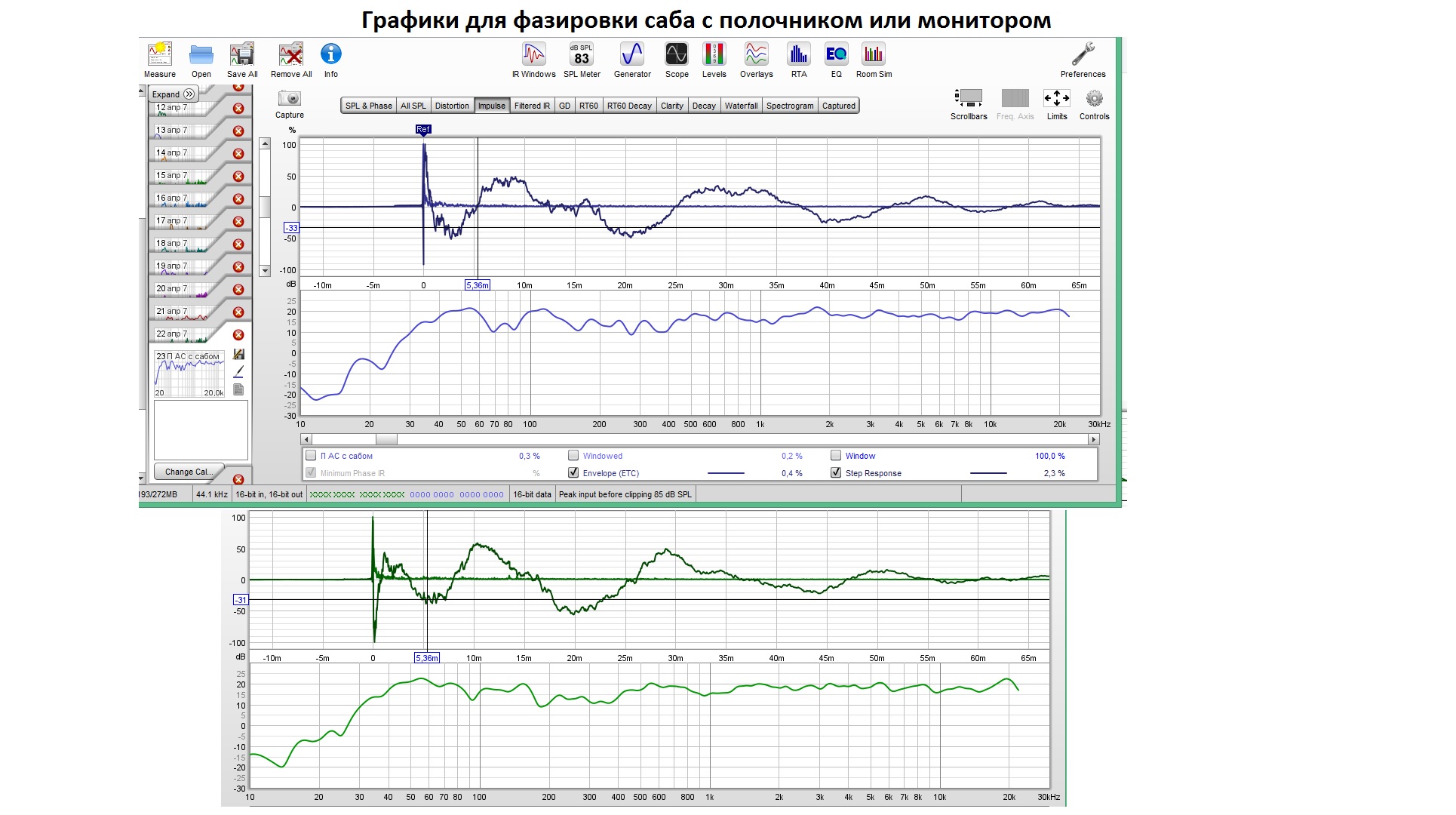
Task: Toggle the Envelope (ETC) checkbox
Action: pyautogui.click(x=573, y=473)
